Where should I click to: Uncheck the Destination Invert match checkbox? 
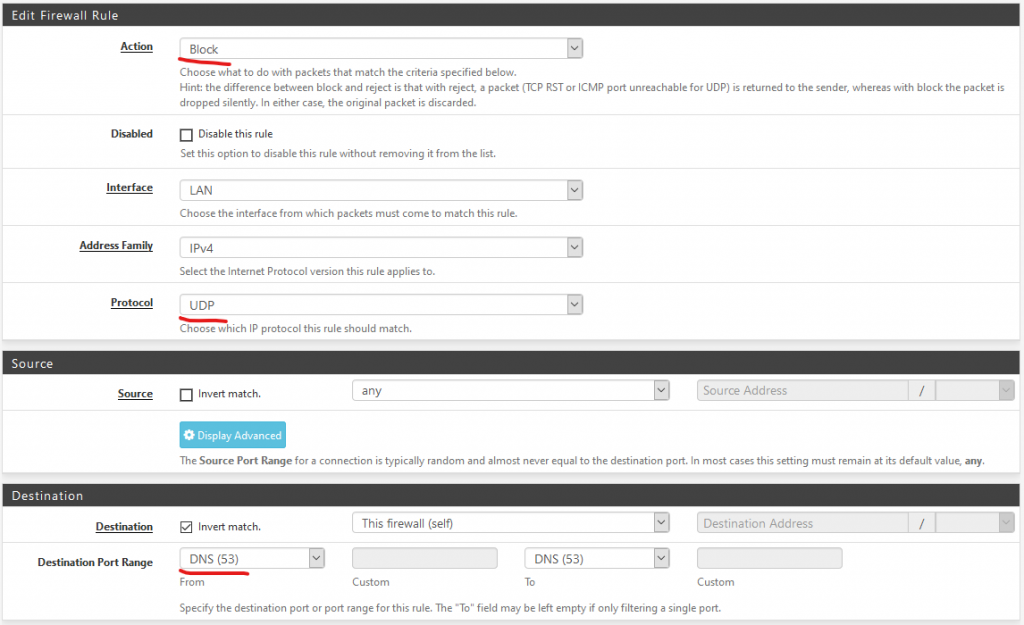tap(186, 527)
